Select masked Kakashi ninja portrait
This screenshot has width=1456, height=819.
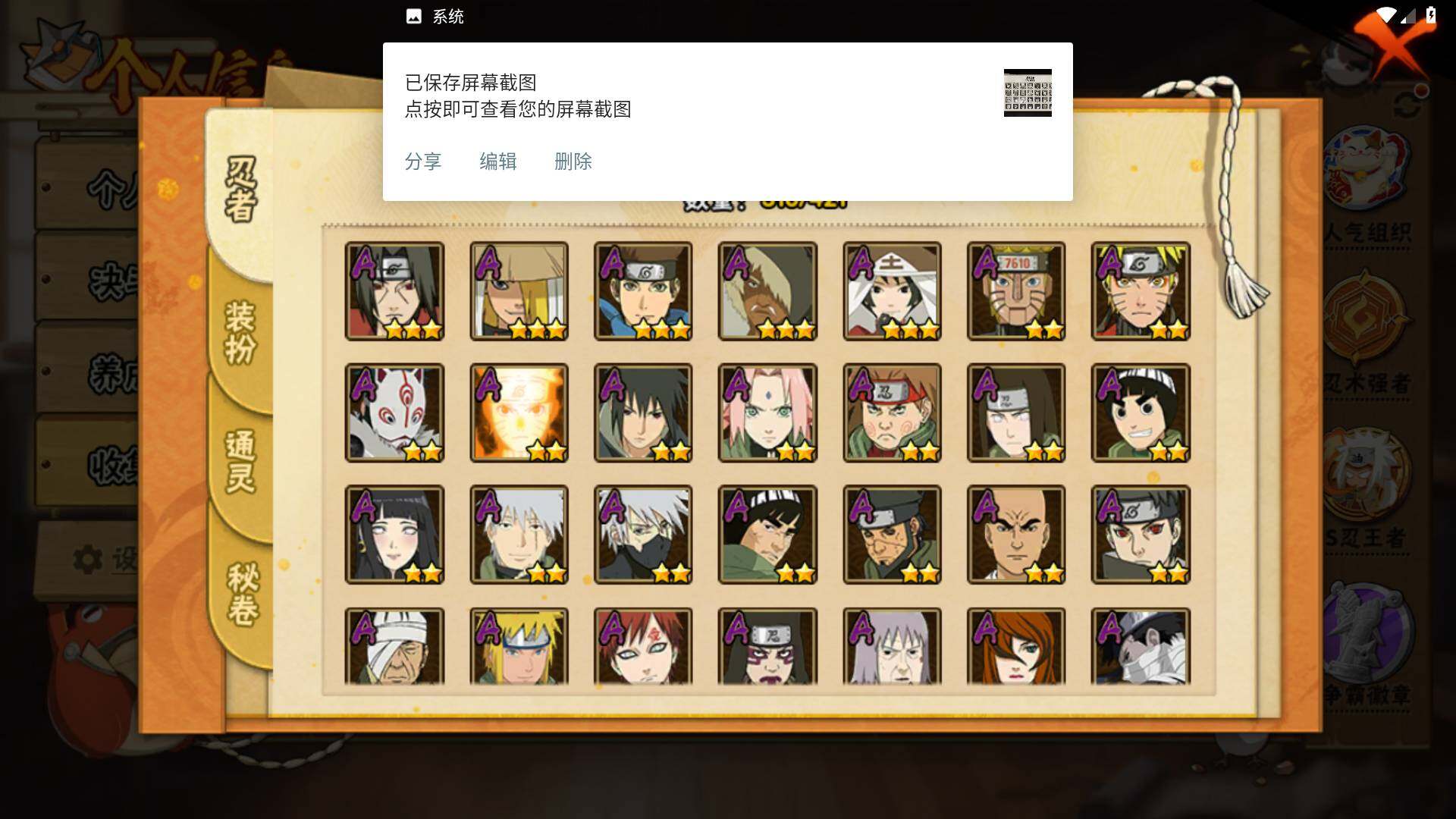coord(643,535)
